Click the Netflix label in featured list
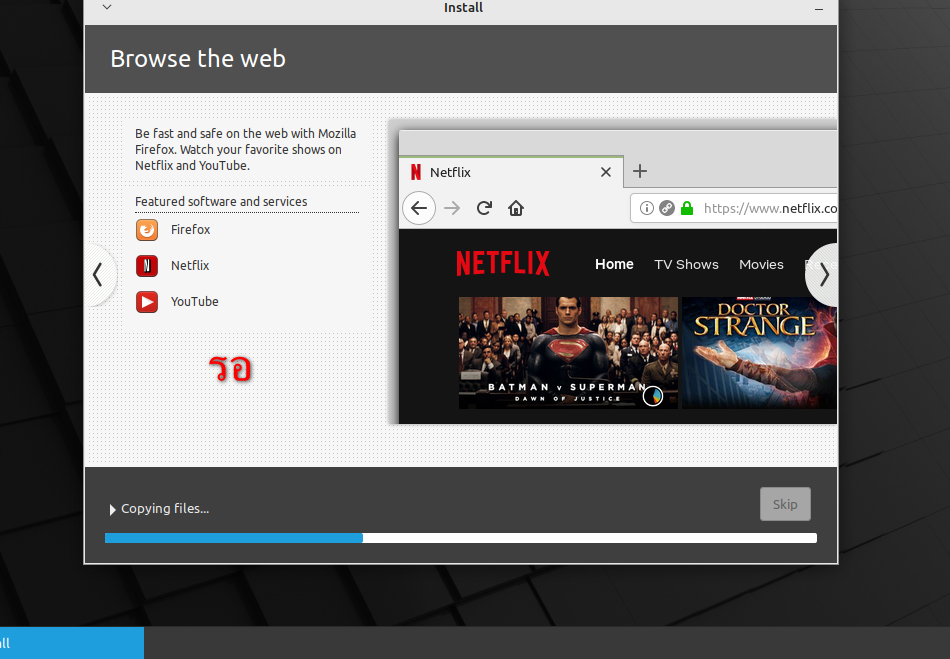Screen dimensions: 950x659 (190, 265)
